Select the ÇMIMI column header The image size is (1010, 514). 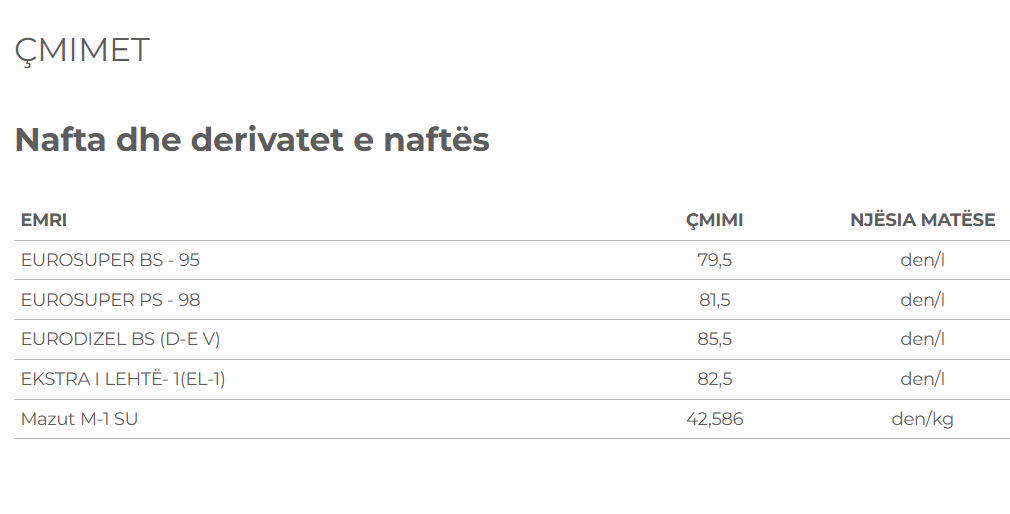click(x=714, y=220)
